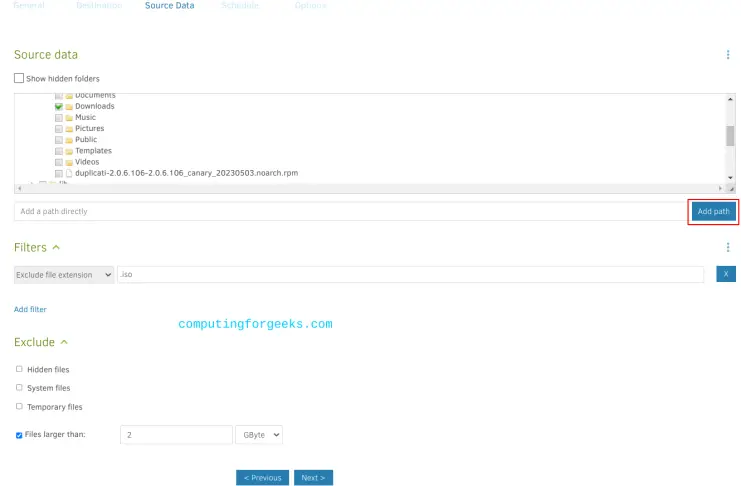Viewport: 741px width, 486px height.
Task: Remove the .iso filter with X button
Action: coord(726,274)
